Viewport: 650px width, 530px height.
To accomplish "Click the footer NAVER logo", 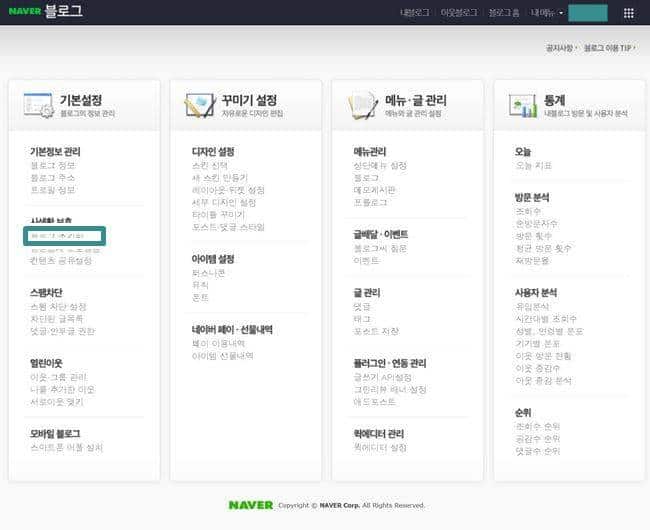I will click(251, 505).
